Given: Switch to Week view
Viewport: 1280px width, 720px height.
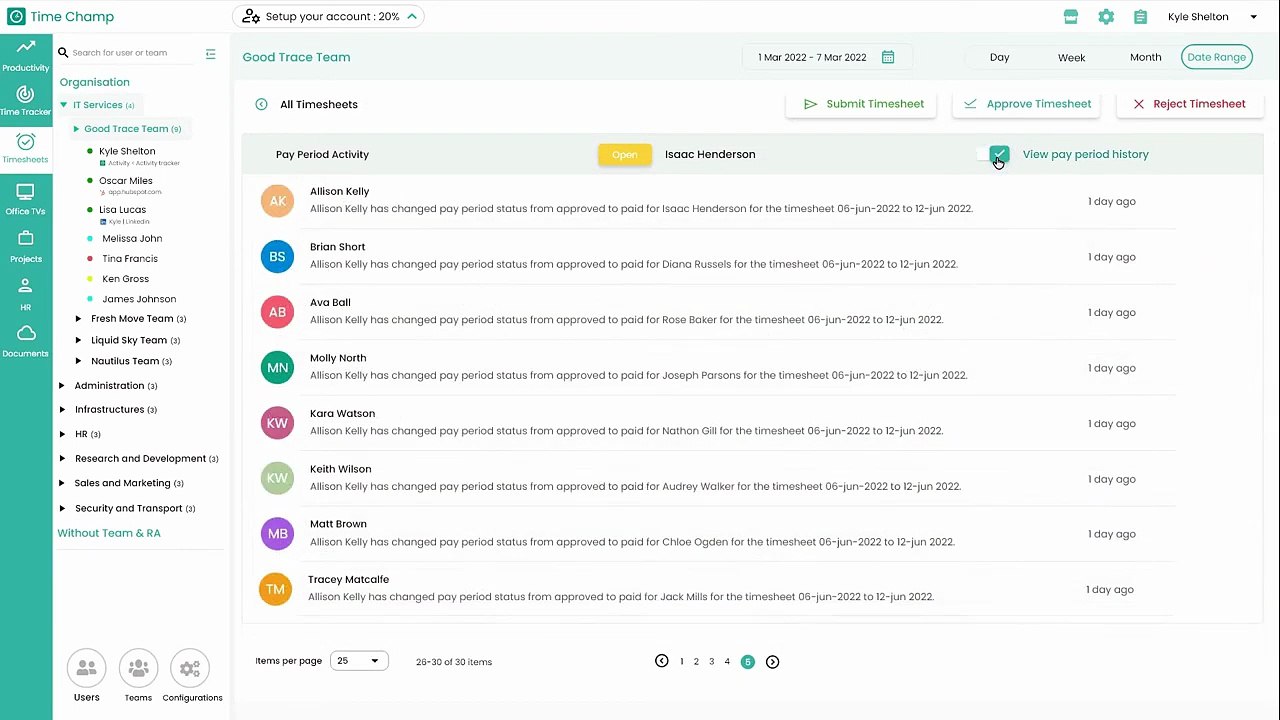Looking at the screenshot, I should (1071, 57).
